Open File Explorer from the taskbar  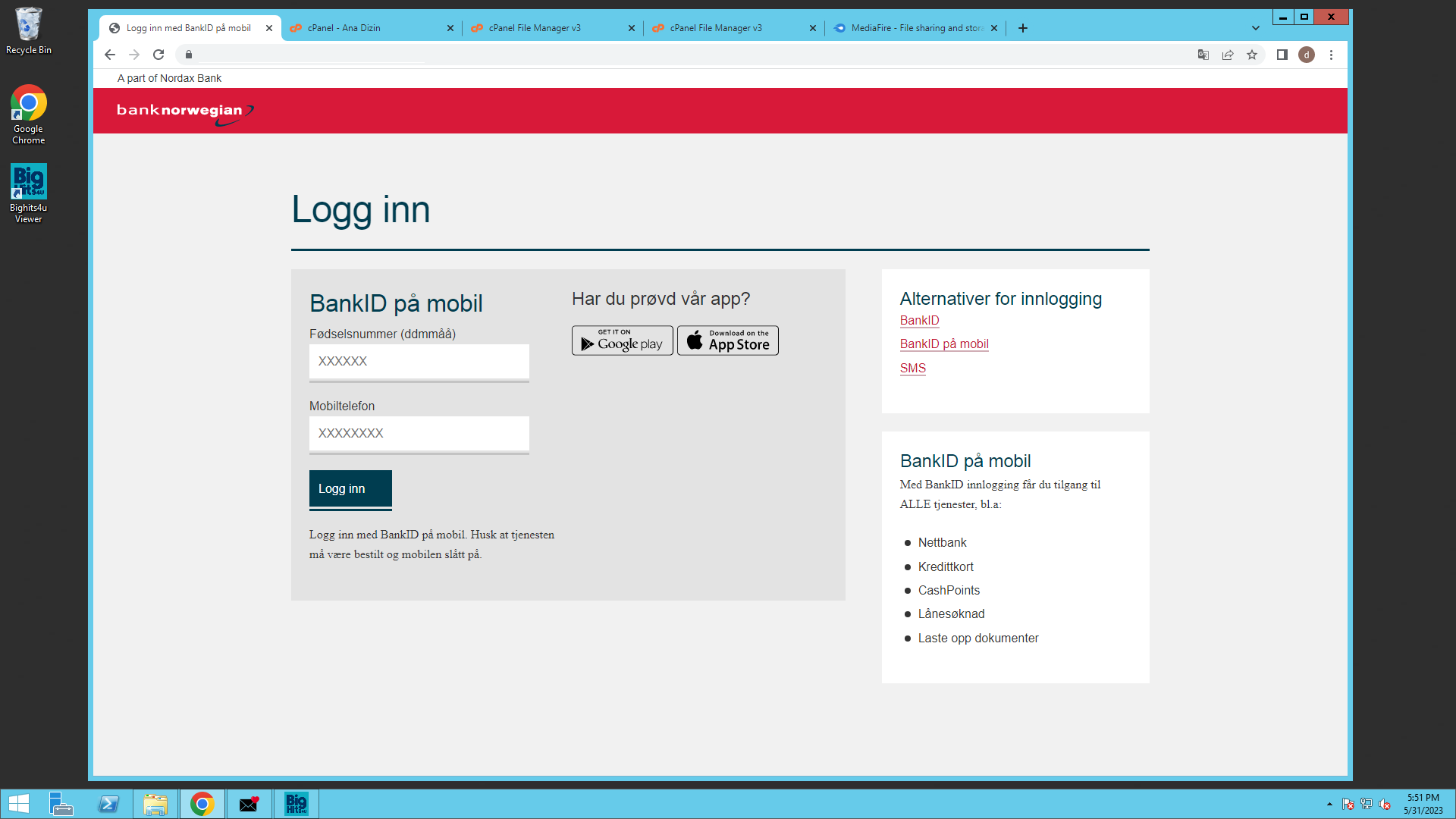[155, 804]
